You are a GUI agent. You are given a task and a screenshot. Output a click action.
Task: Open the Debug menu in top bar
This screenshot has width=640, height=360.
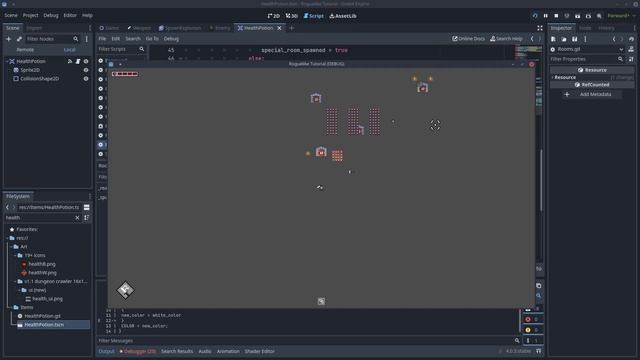pos(51,15)
